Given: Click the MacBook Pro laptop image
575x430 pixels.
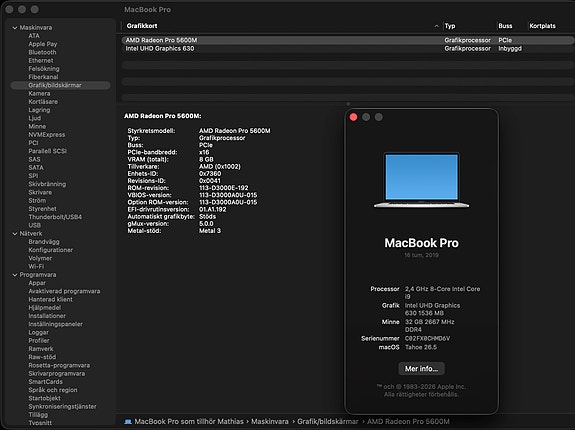Looking at the screenshot, I should 421,180.
